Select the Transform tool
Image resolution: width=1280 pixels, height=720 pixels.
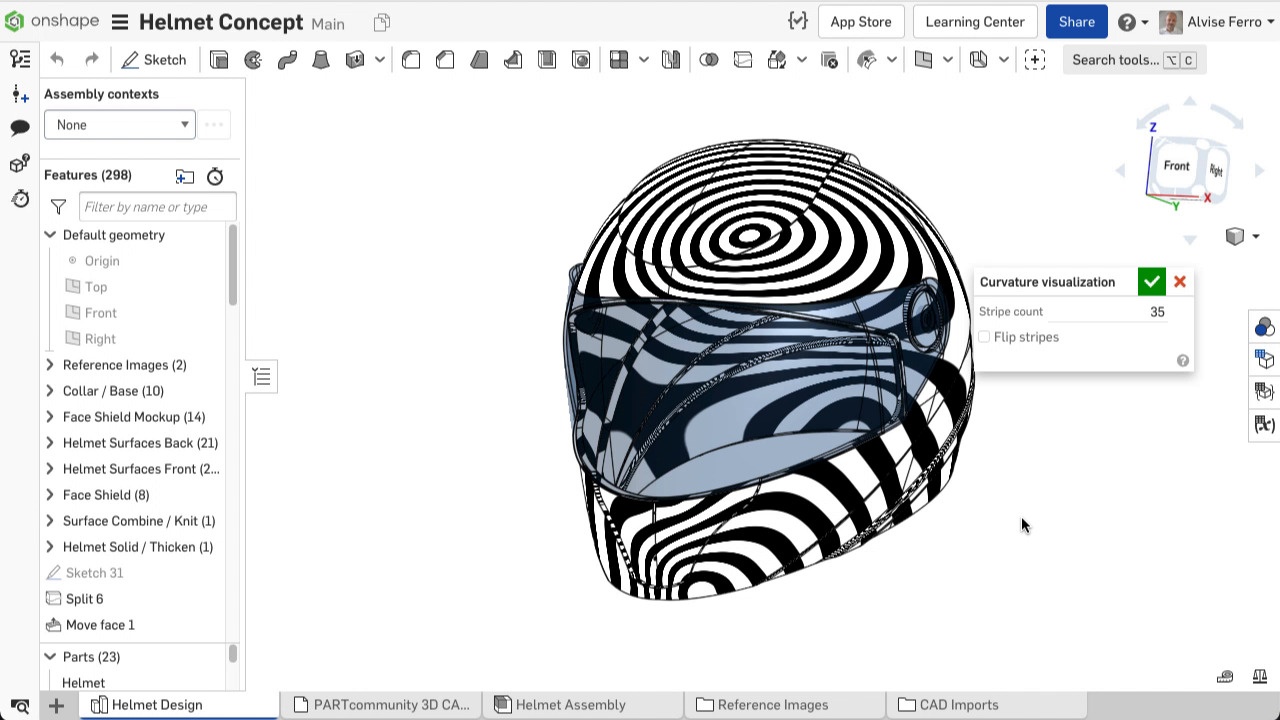tap(777, 60)
